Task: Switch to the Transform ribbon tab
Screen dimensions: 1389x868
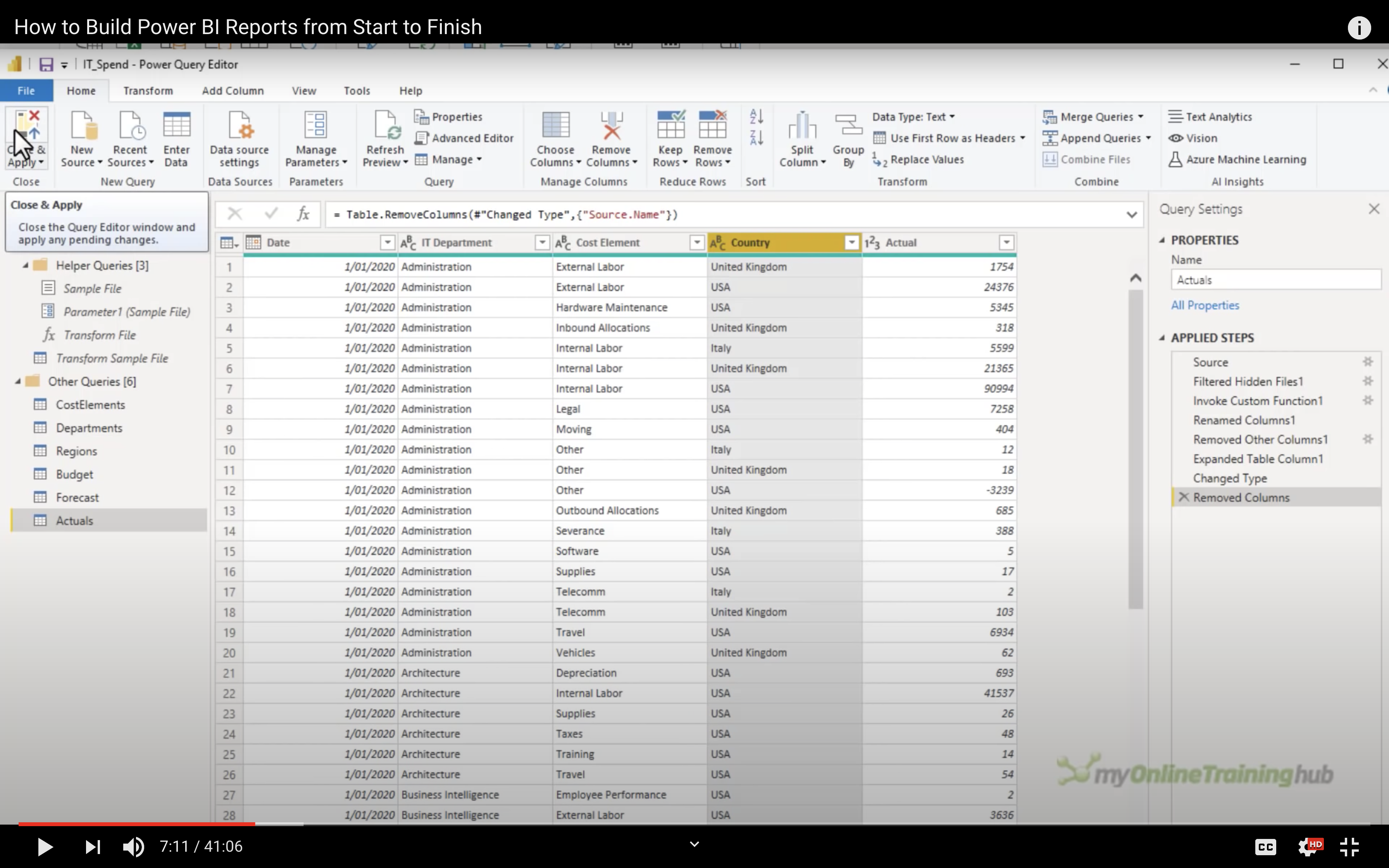Action: click(x=148, y=91)
